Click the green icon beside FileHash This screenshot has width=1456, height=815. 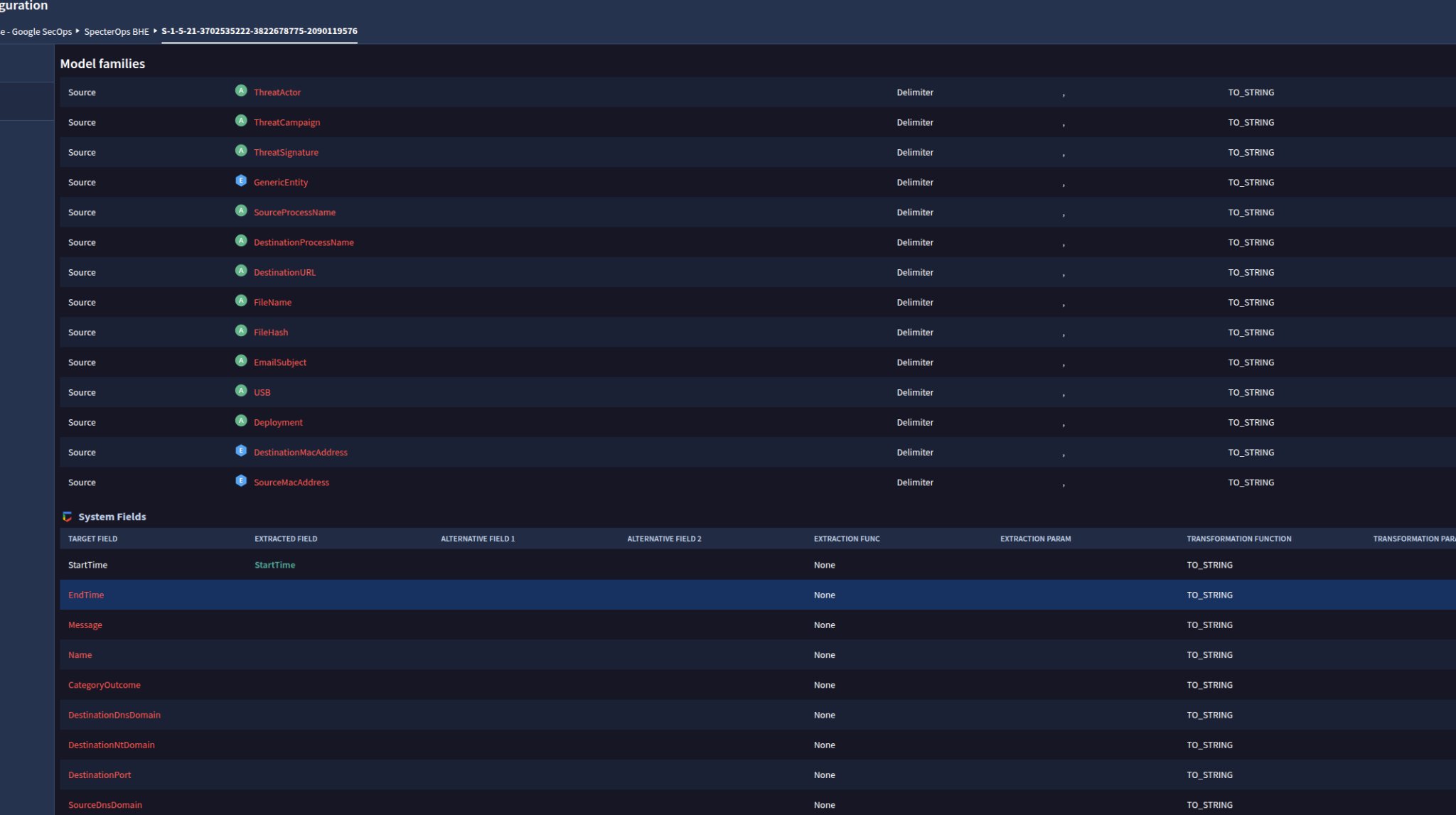pyautogui.click(x=241, y=331)
